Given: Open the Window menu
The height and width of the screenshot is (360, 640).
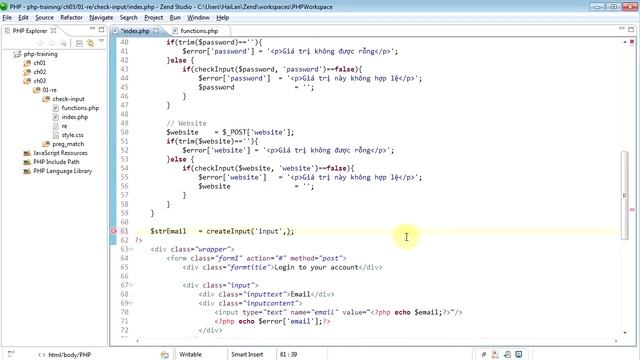Looking at the screenshot, I should pos(198,18).
